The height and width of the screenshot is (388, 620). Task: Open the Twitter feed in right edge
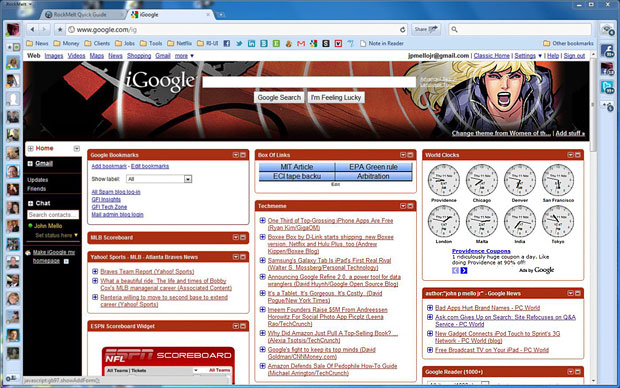coord(607,87)
